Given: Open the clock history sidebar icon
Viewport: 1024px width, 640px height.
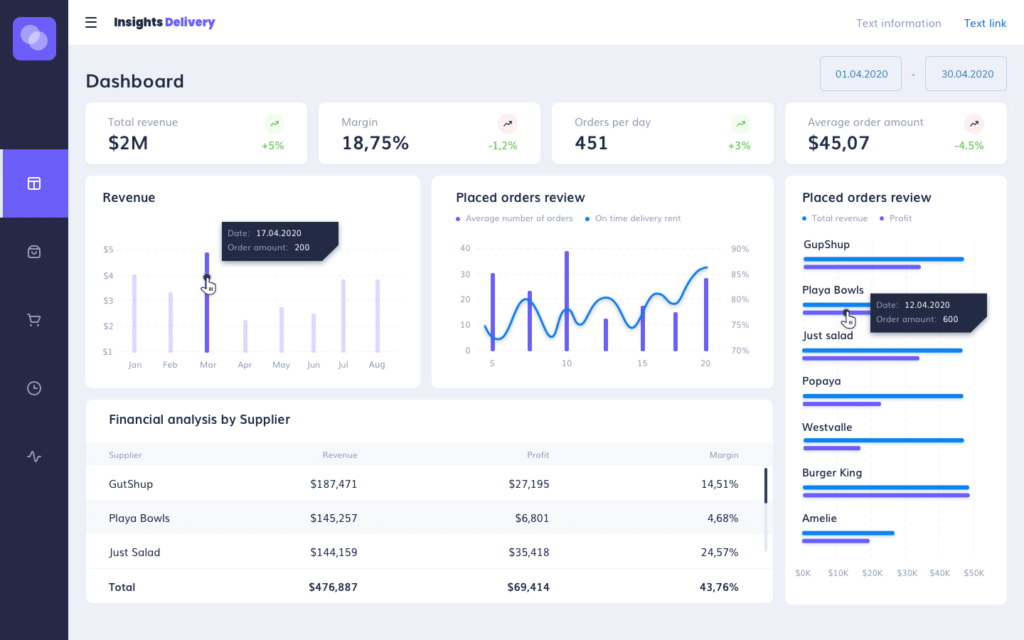Looking at the screenshot, I should point(34,388).
